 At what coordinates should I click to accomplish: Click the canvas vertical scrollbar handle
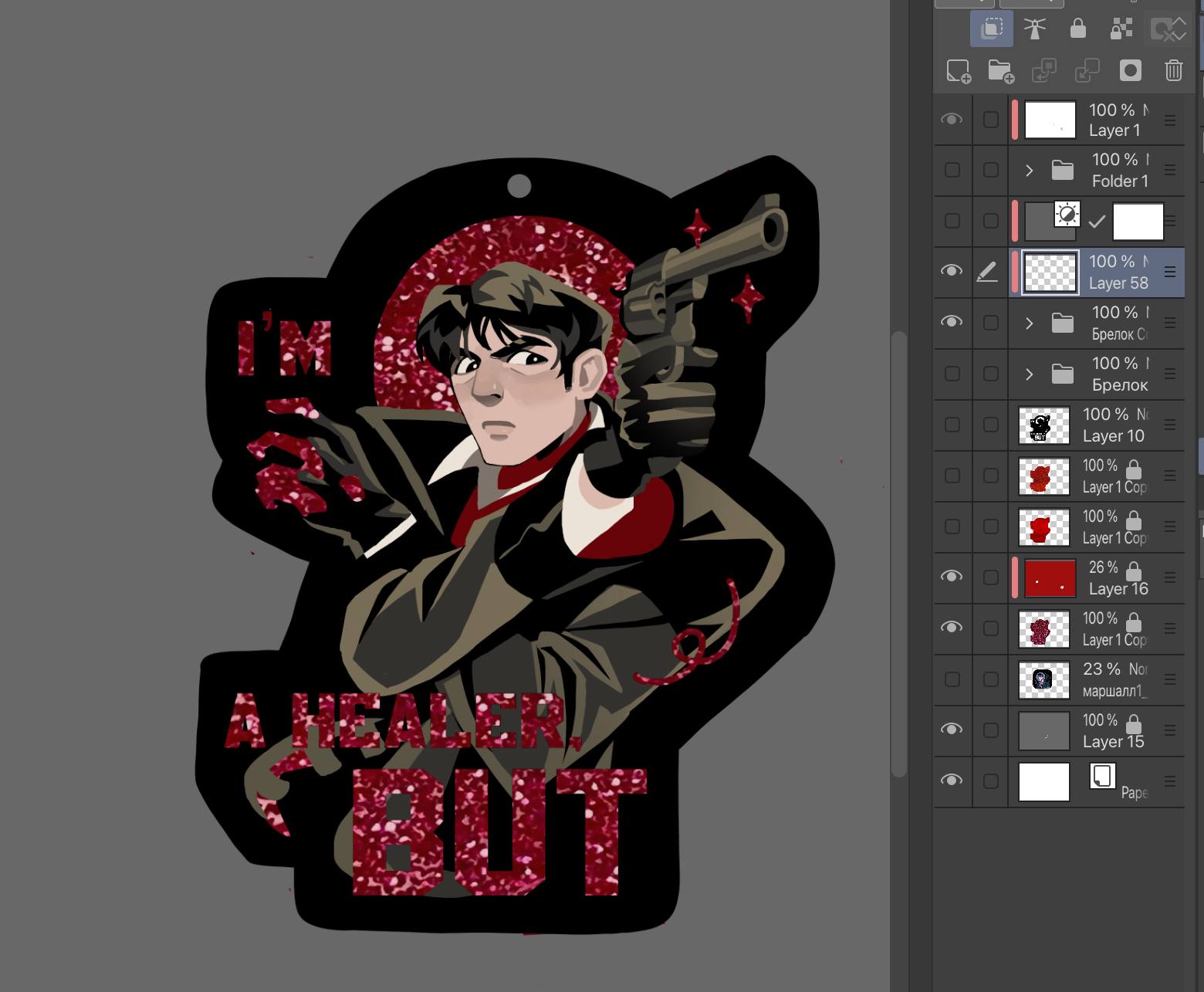(x=898, y=554)
